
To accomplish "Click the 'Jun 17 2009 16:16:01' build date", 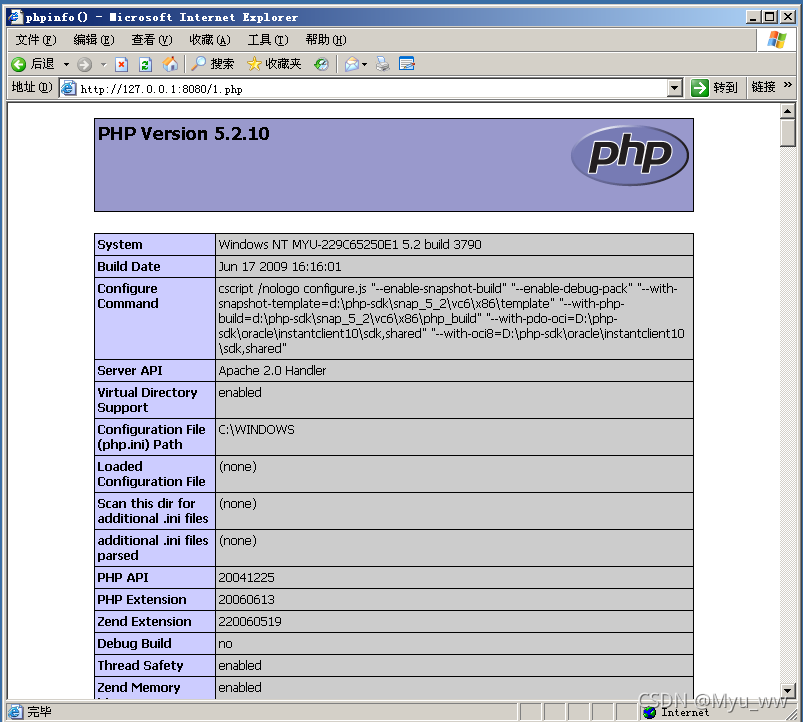I will pyautogui.click(x=280, y=267).
